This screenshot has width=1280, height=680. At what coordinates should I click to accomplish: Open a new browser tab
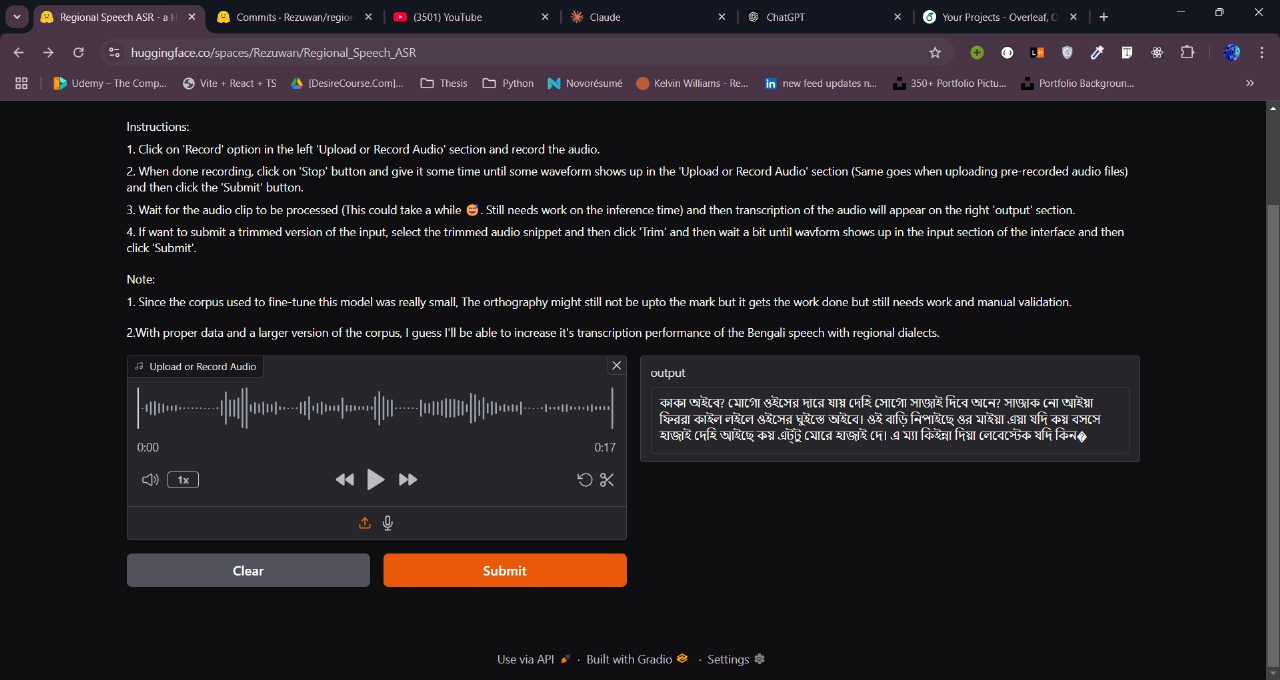(x=1104, y=17)
